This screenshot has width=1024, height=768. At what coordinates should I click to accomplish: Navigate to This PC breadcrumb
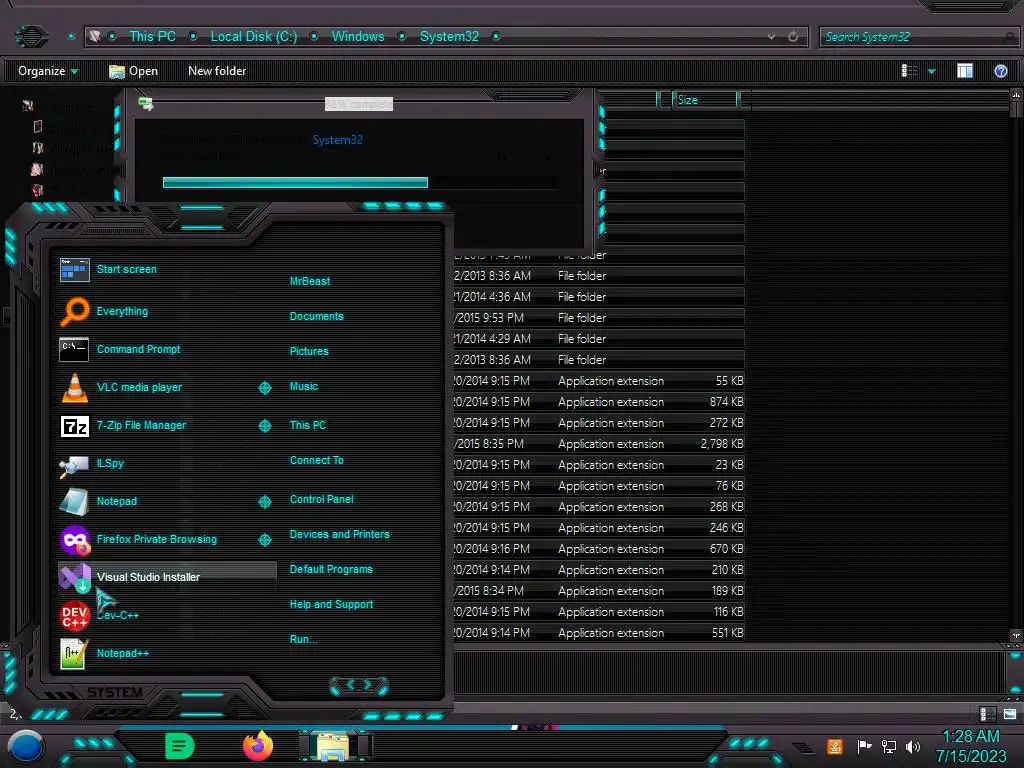click(152, 37)
